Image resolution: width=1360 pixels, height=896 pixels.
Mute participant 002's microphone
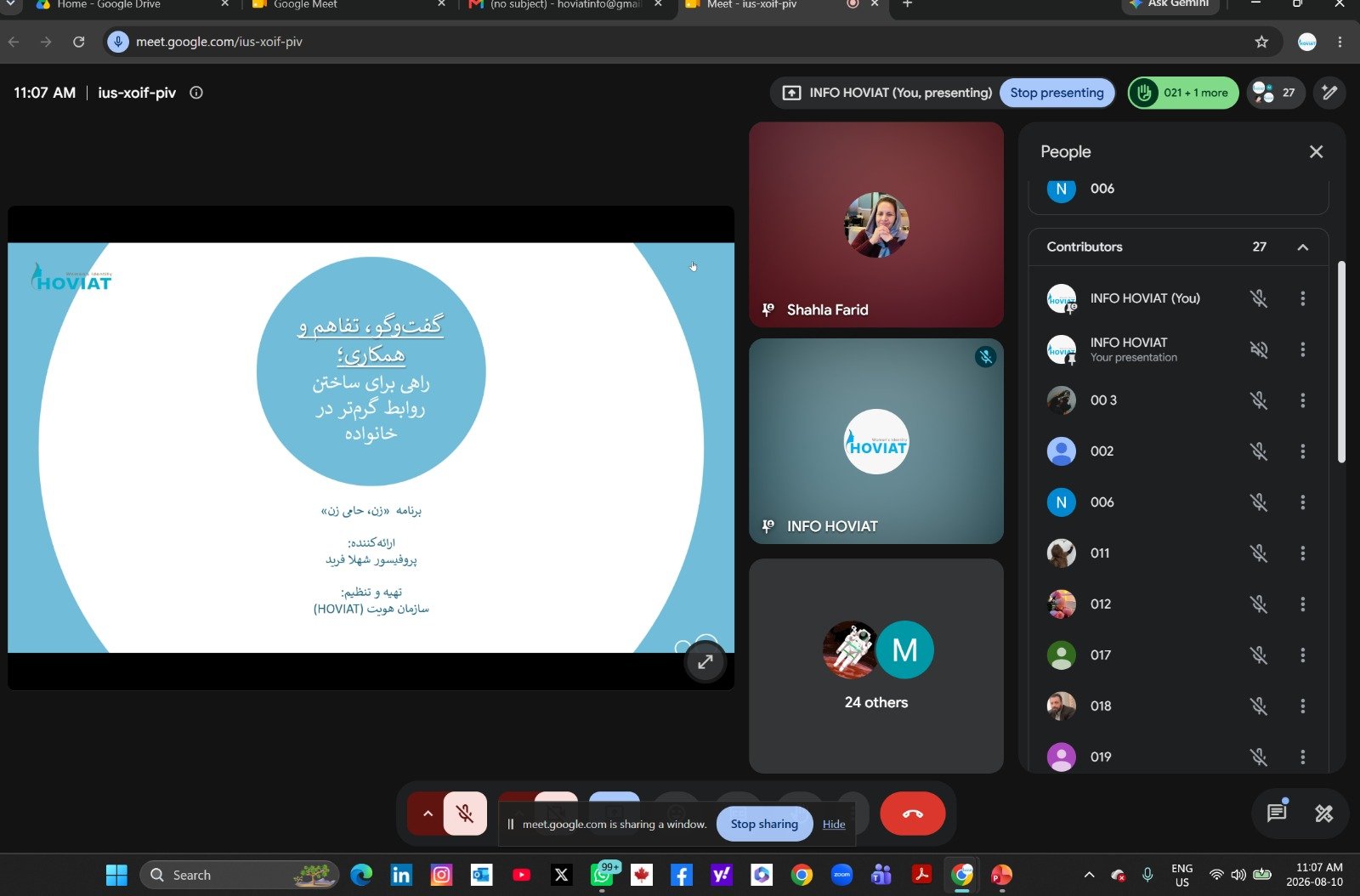(x=1259, y=451)
